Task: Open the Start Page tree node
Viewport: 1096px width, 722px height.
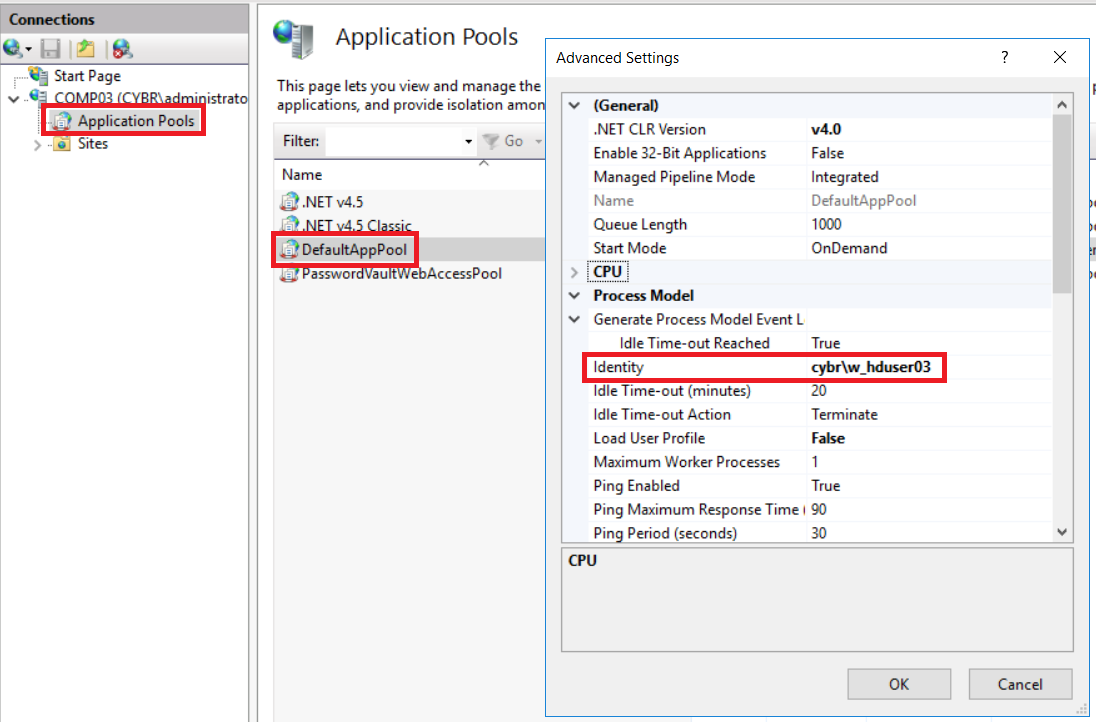Action: (x=86, y=76)
